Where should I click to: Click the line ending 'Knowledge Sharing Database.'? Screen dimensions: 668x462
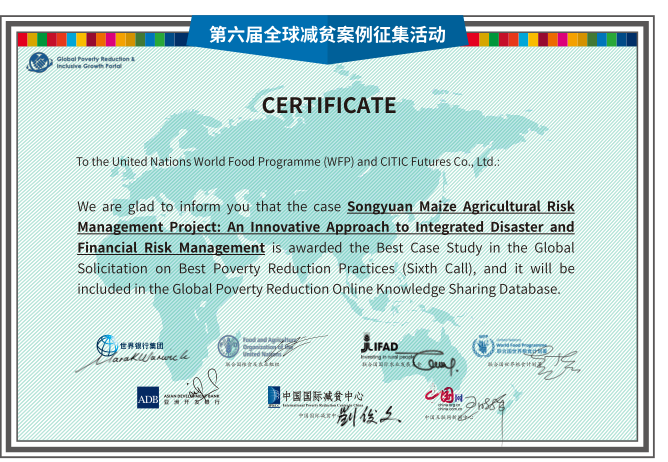coord(319,289)
